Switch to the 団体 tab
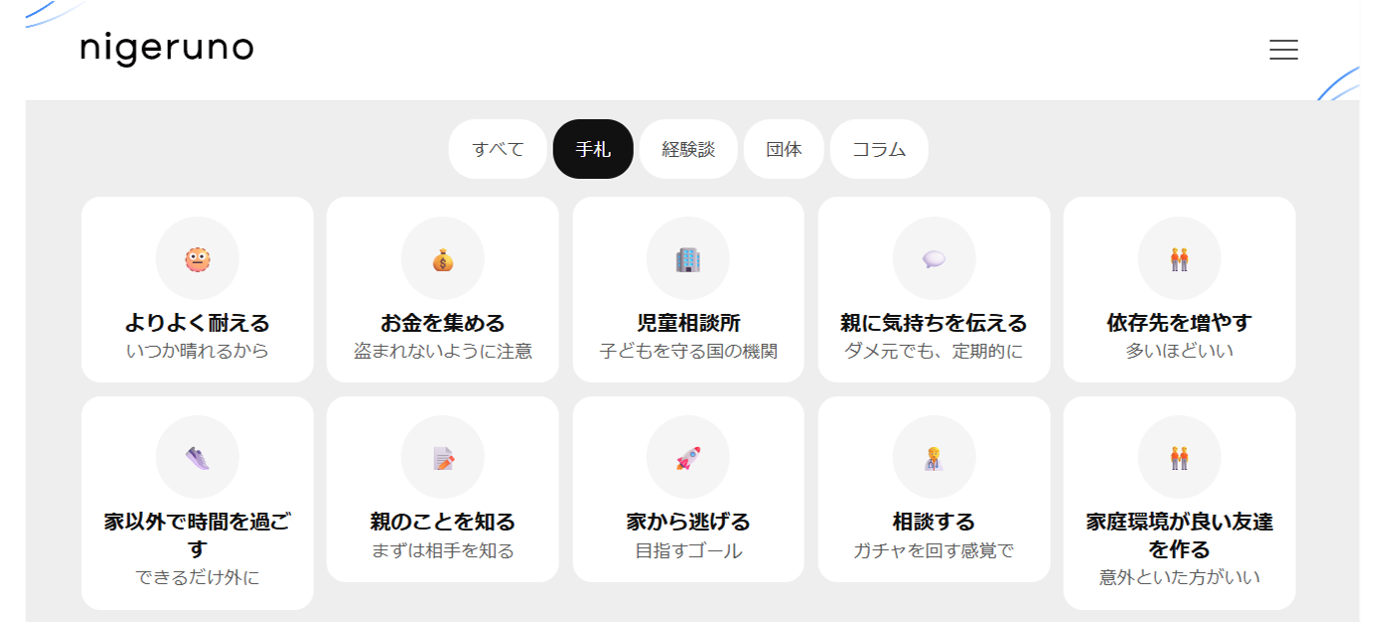Screen dimensions: 1389x622 coord(784,149)
